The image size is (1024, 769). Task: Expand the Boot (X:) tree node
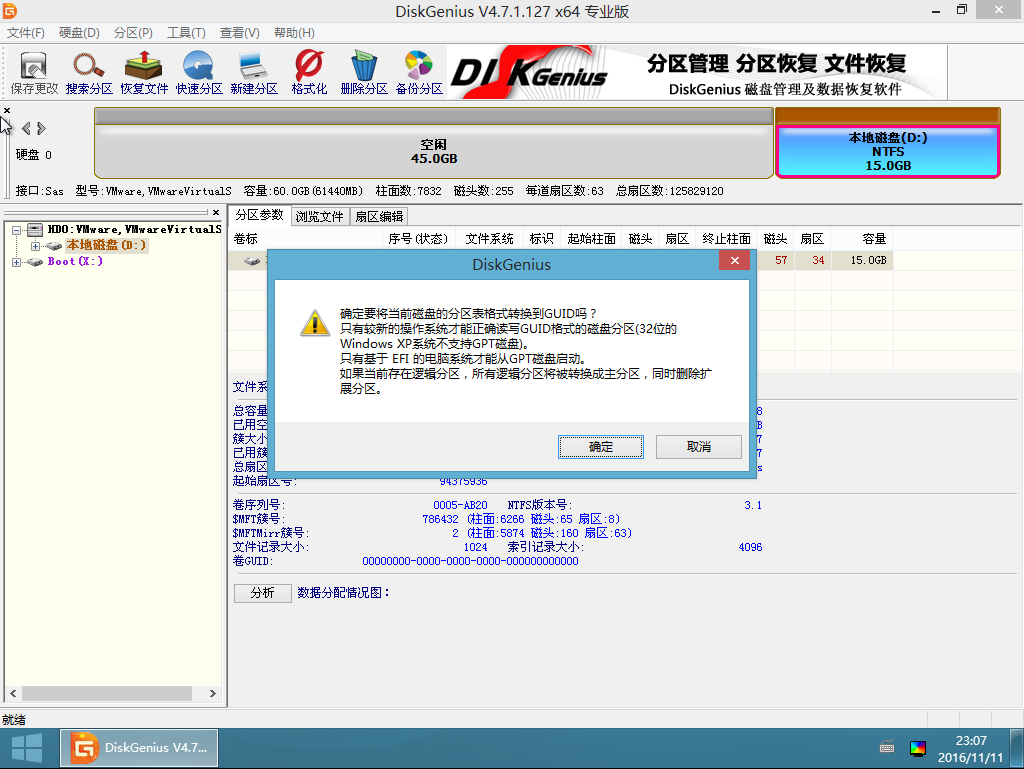(x=16, y=262)
